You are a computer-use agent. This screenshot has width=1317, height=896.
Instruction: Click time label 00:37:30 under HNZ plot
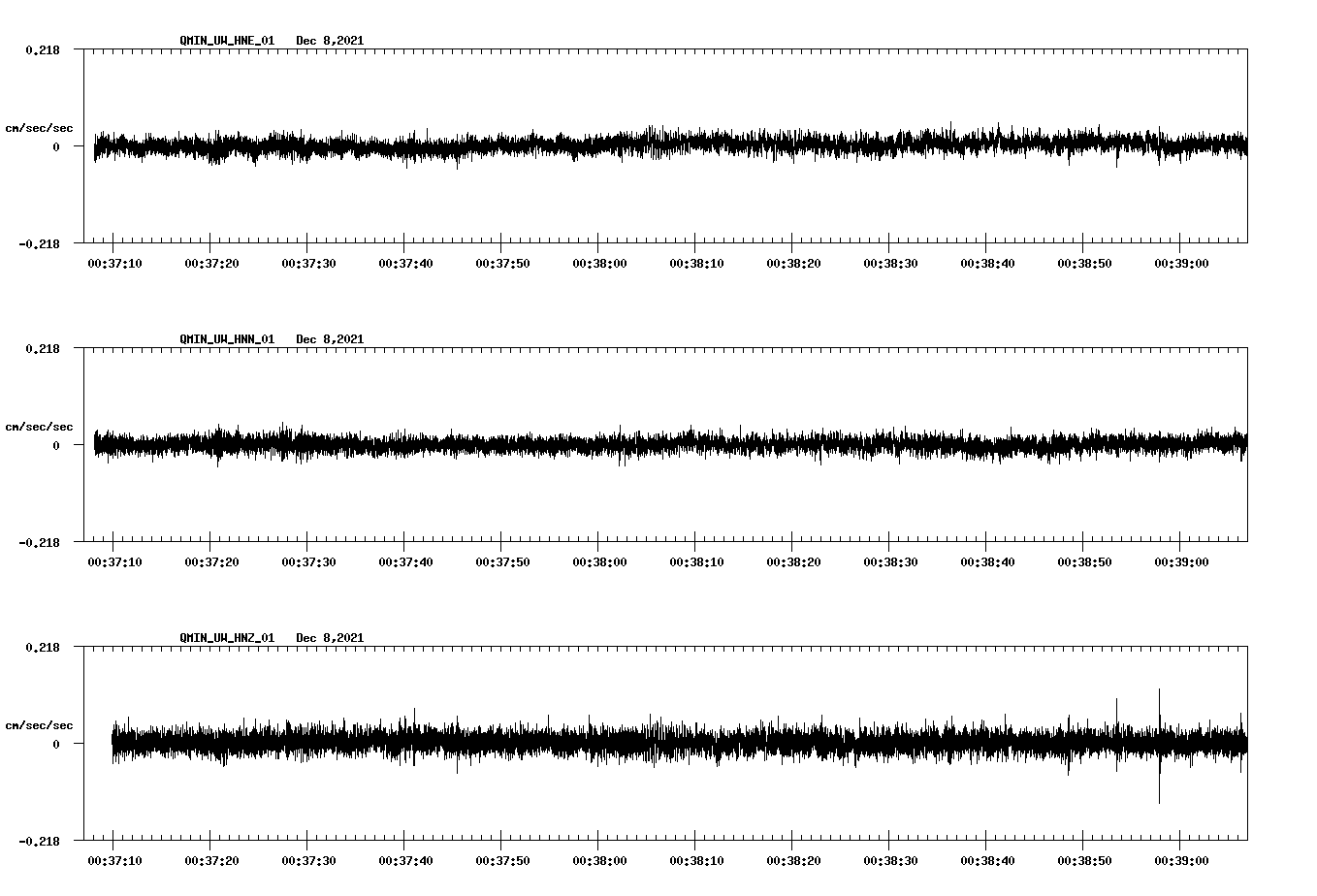coord(308,861)
